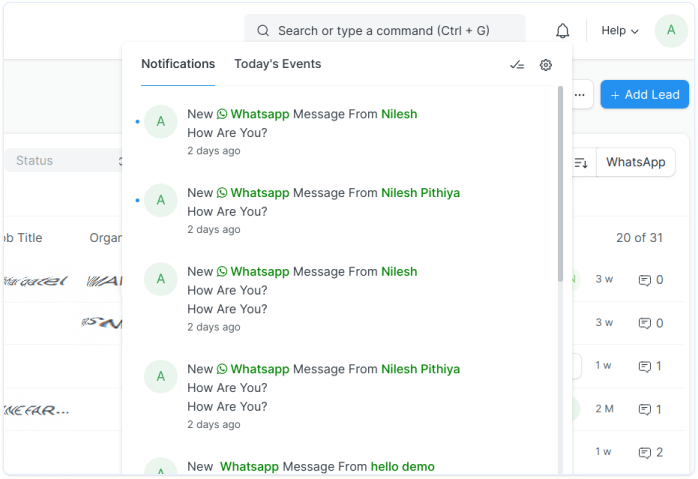Open Nilesh link in first notification

[x=399, y=114]
